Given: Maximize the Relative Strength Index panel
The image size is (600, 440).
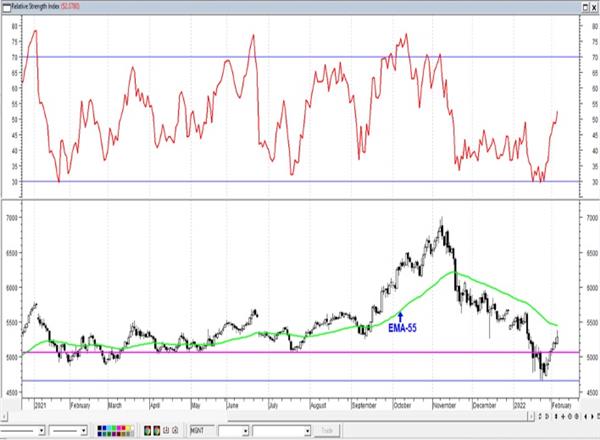Looking at the screenshot, I should [x=586, y=7].
